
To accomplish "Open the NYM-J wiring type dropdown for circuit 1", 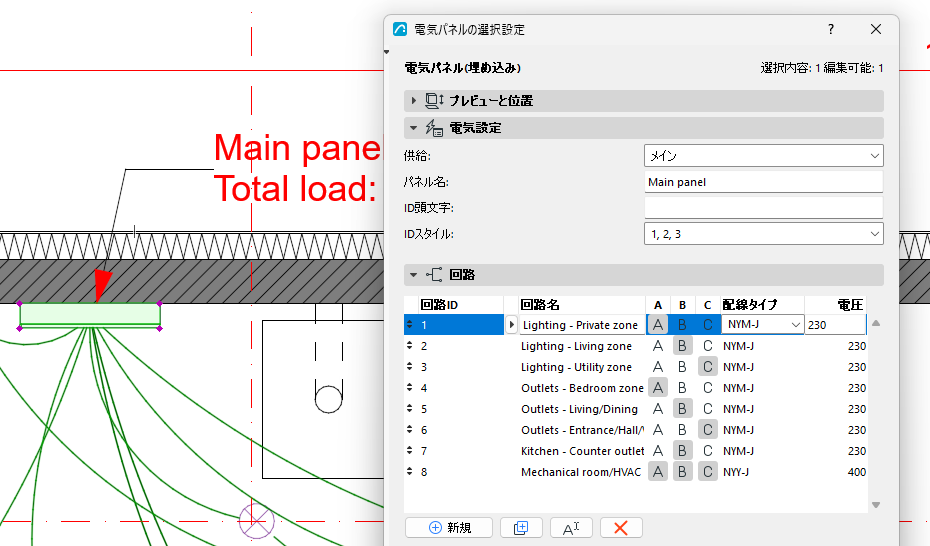I will (x=763, y=325).
